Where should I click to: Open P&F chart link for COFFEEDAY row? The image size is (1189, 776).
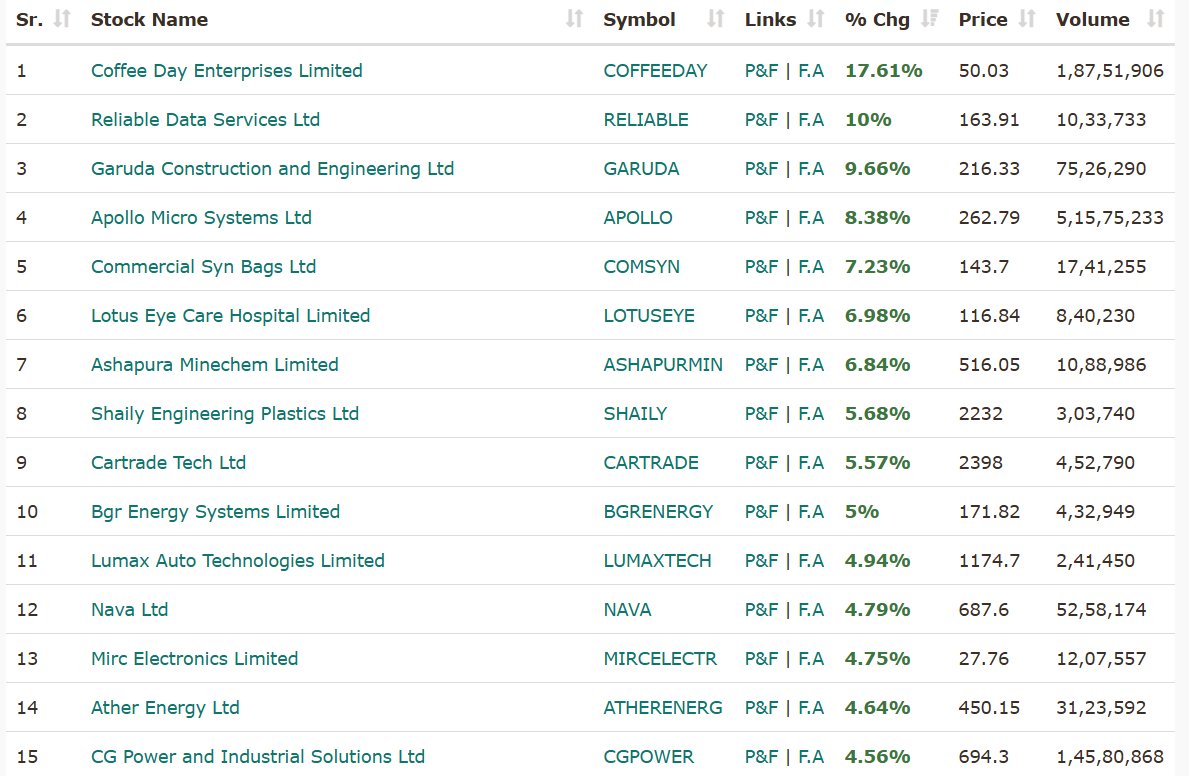click(x=761, y=71)
